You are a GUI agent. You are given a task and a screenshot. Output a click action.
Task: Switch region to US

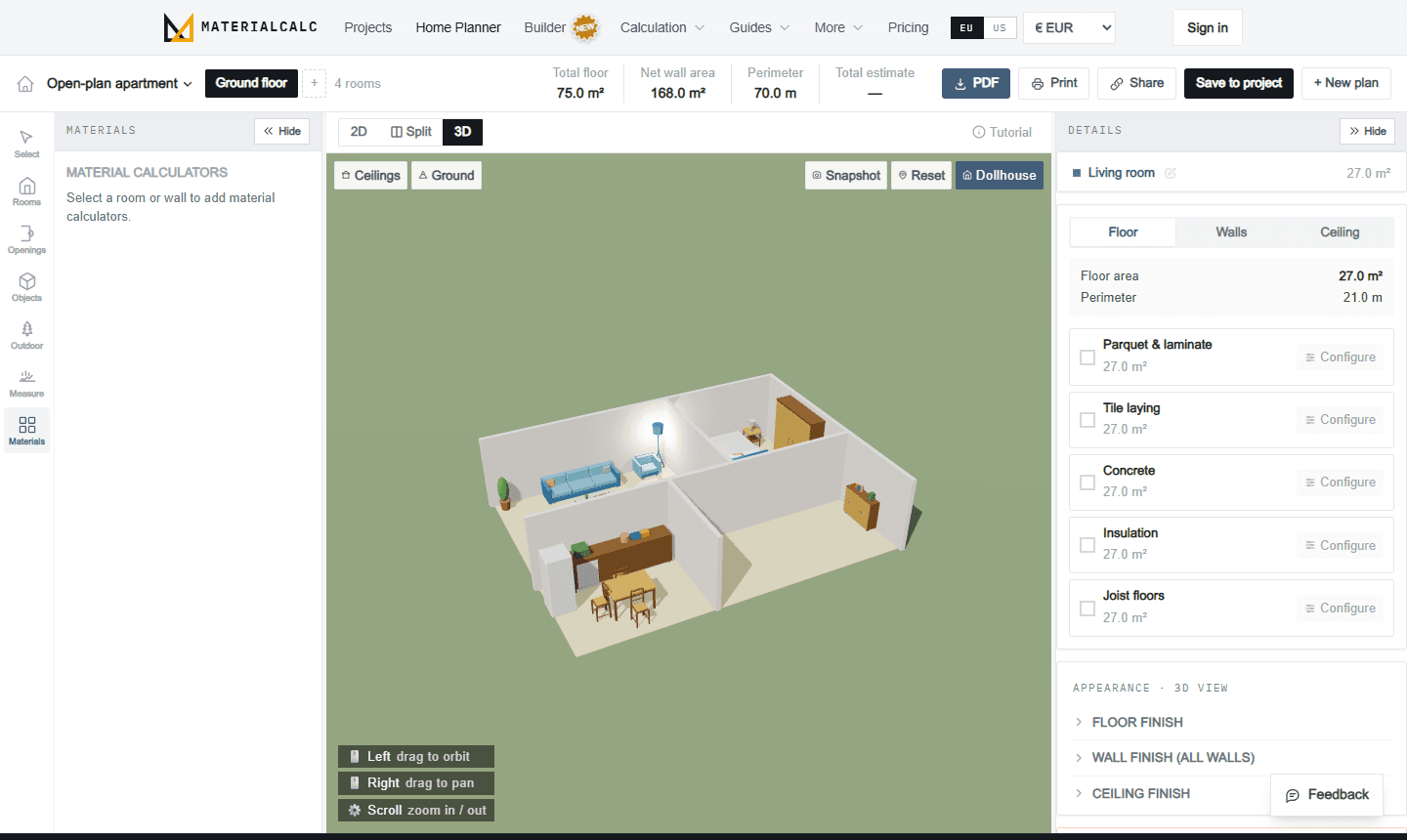pos(1000,28)
